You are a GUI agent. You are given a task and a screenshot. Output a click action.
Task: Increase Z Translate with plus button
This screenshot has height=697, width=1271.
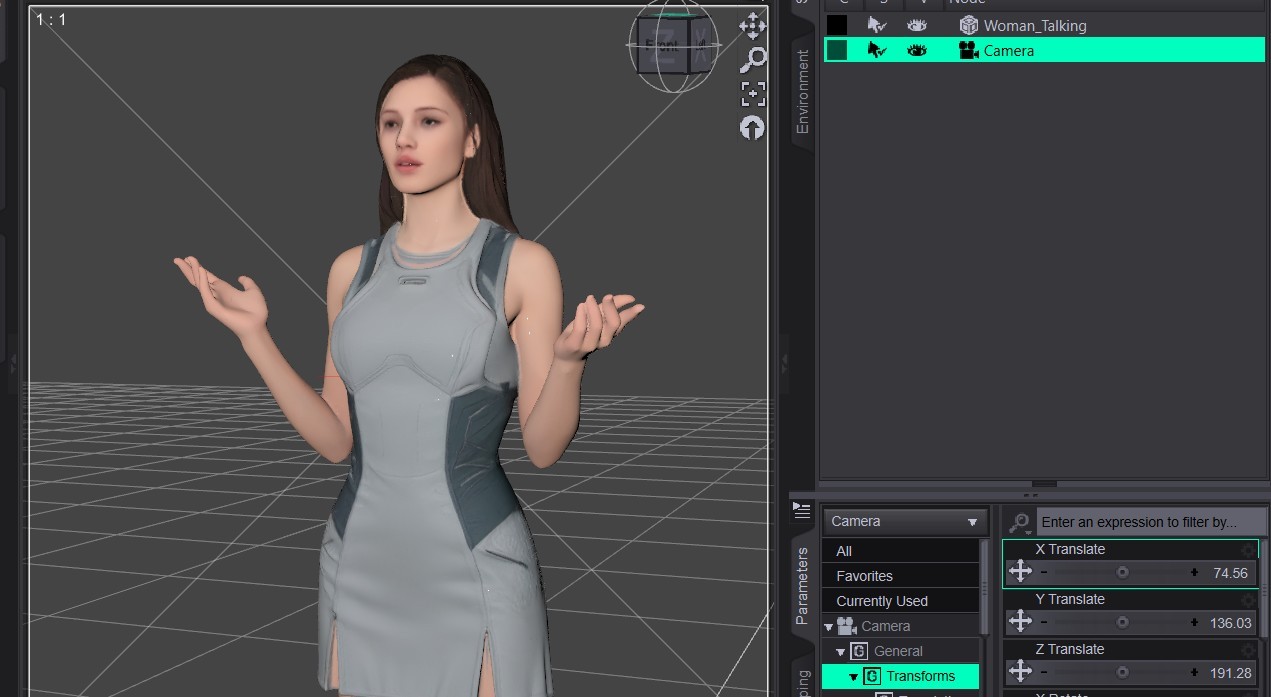point(1194,672)
